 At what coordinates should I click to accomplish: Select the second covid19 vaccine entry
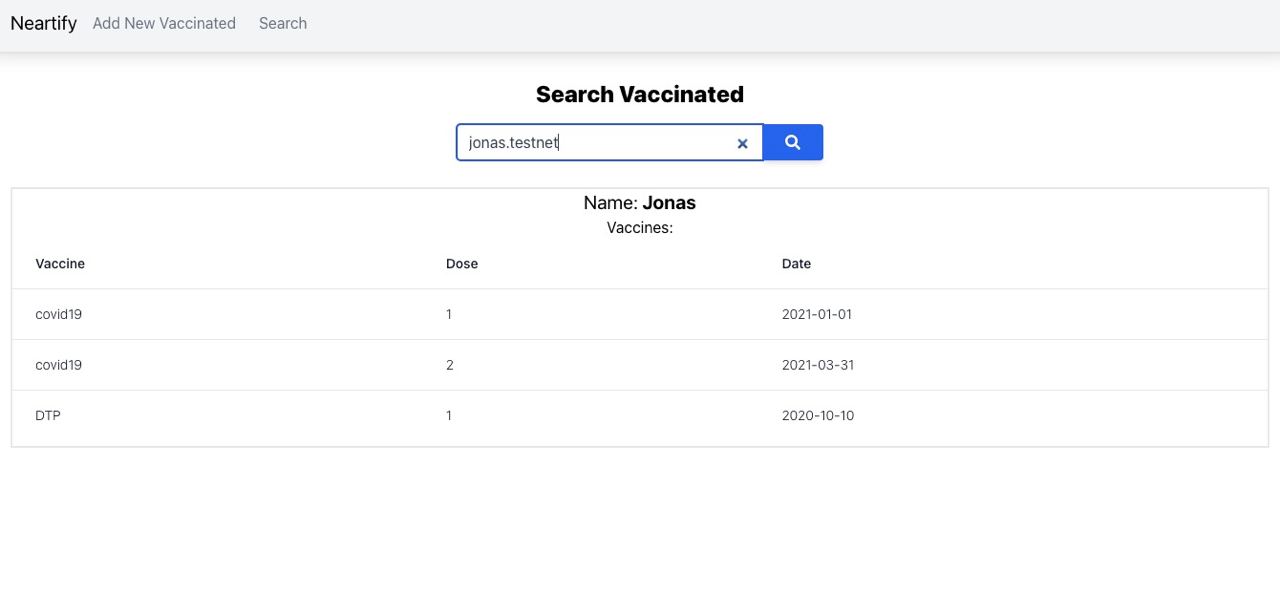click(x=58, y=365)
